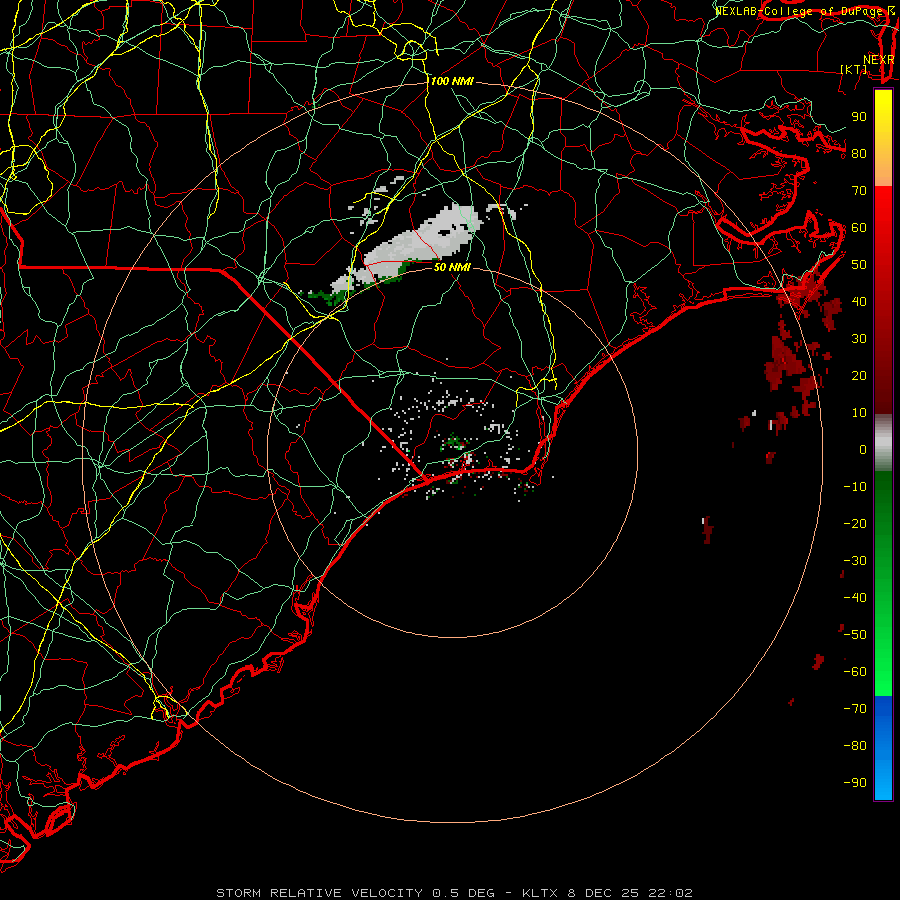Click the positive "90" velocity scale label
Viewport: 900px width, 900px height.
[859, 117]
